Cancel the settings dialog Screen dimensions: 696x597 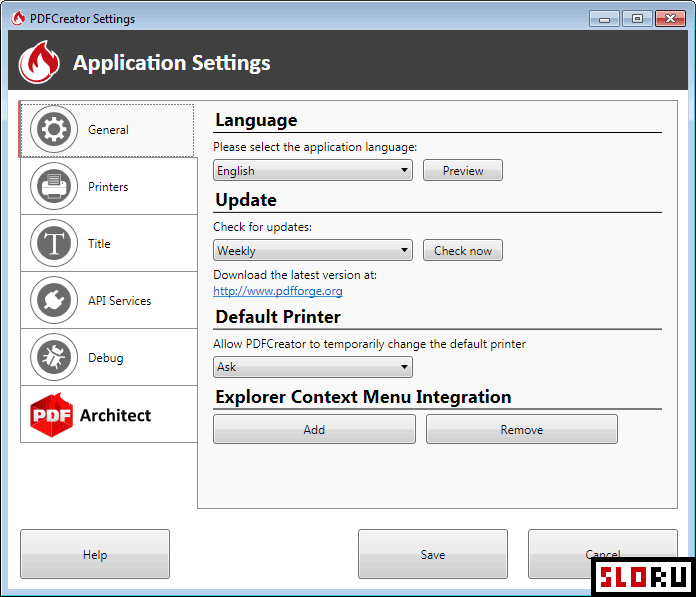pyautogui.click(x=602, y=554)
